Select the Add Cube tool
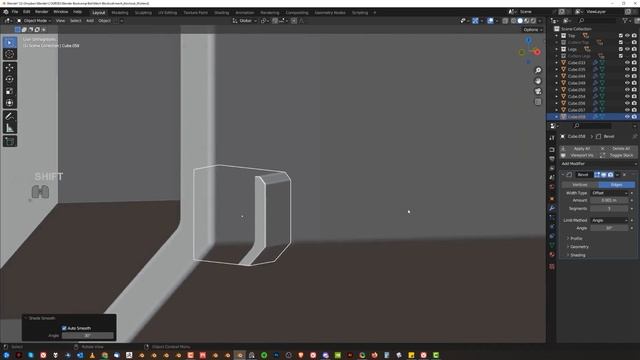640x360 pixels. click(x=10, y=142)
